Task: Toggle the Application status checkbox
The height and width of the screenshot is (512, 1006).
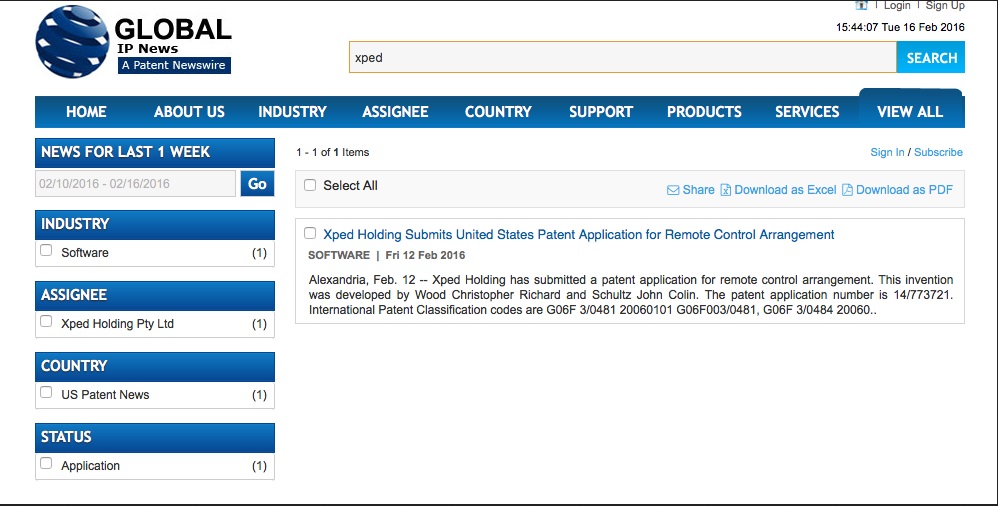Action: click(x=46, y=464)
